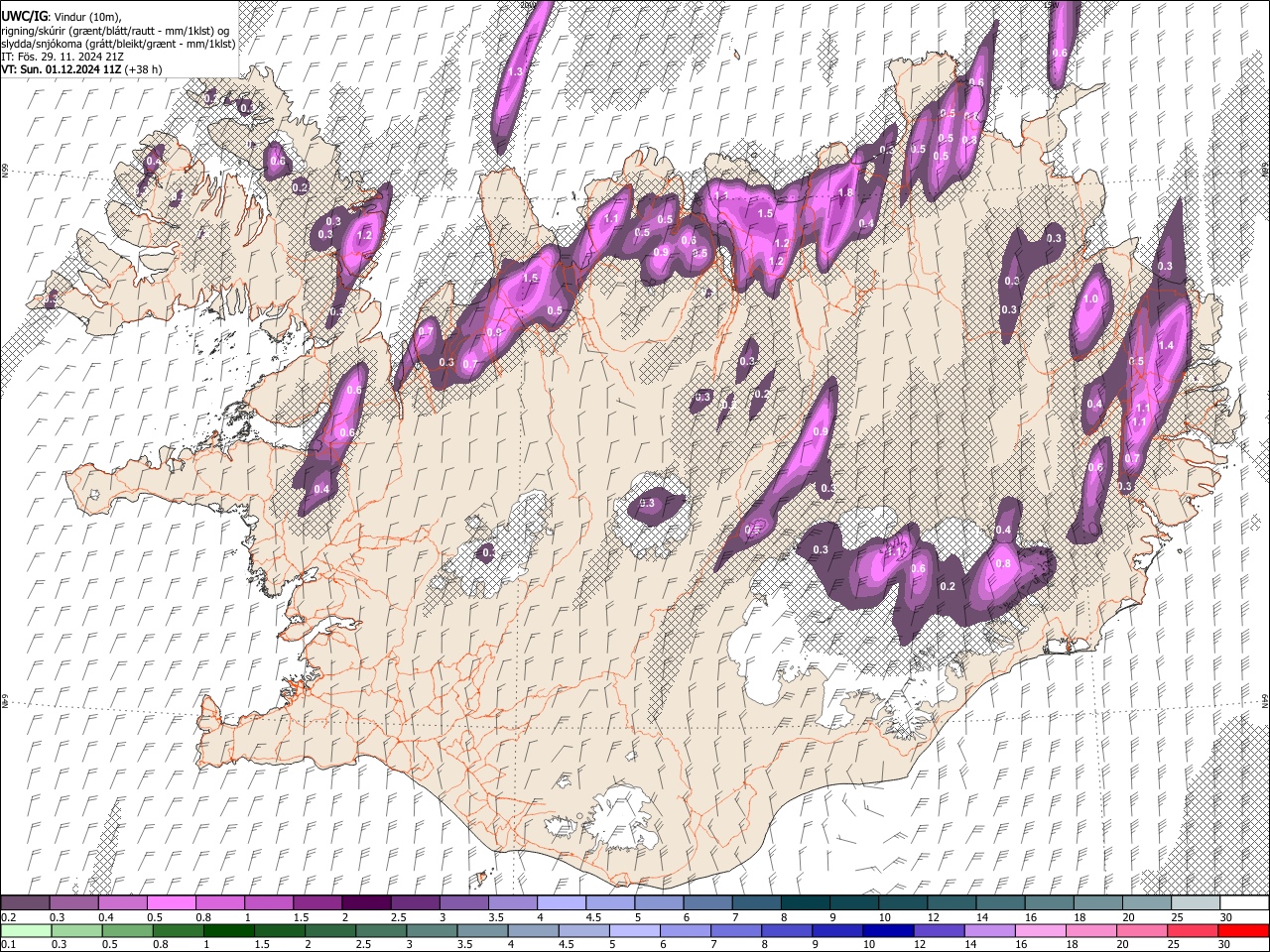Pick light pink lower swatch between 16 and 18
The image size is (1270, 952).
tap(1042, 930)
